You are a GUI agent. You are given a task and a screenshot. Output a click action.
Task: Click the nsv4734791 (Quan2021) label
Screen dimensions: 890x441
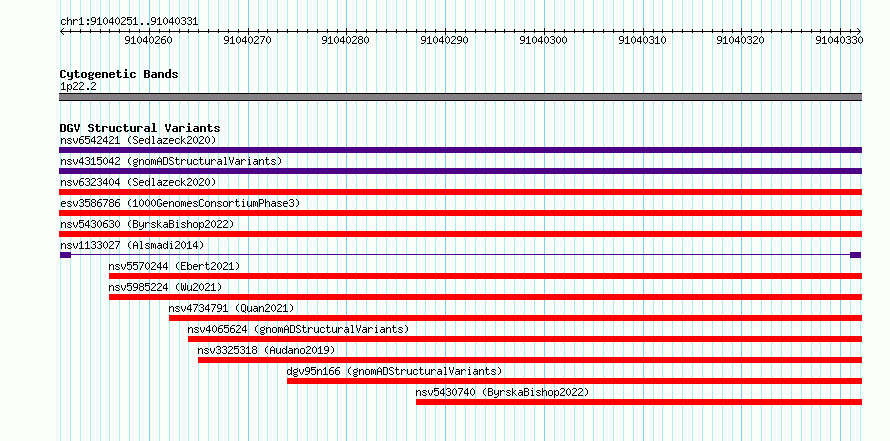(232, 308)
